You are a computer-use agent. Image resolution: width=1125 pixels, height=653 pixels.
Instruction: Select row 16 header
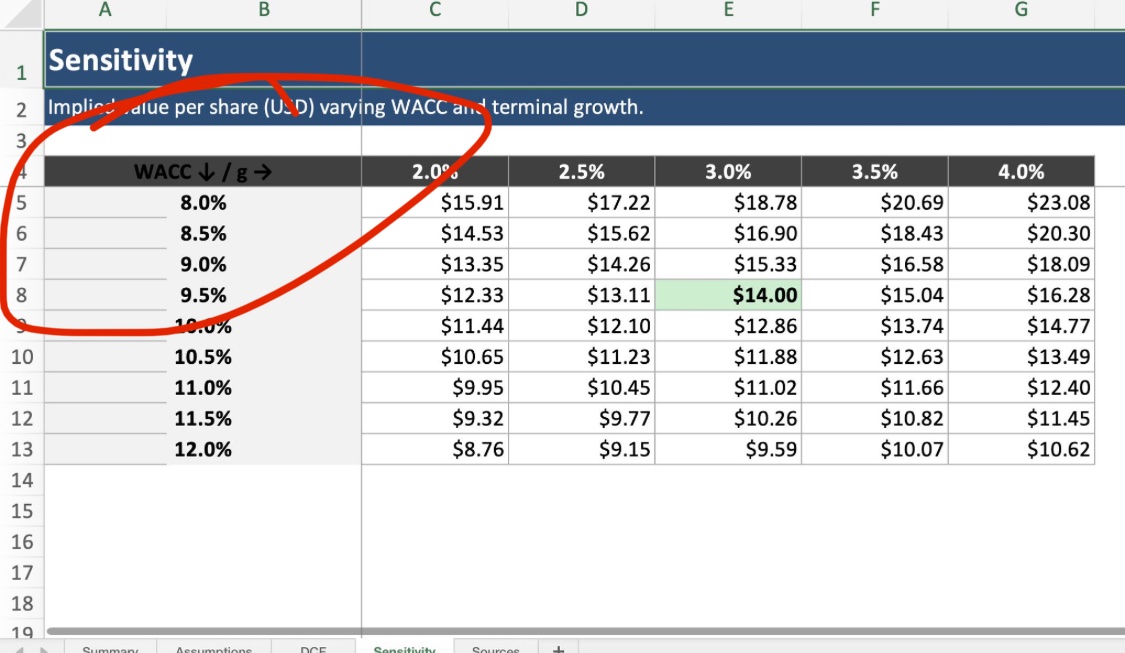point(22,542)
